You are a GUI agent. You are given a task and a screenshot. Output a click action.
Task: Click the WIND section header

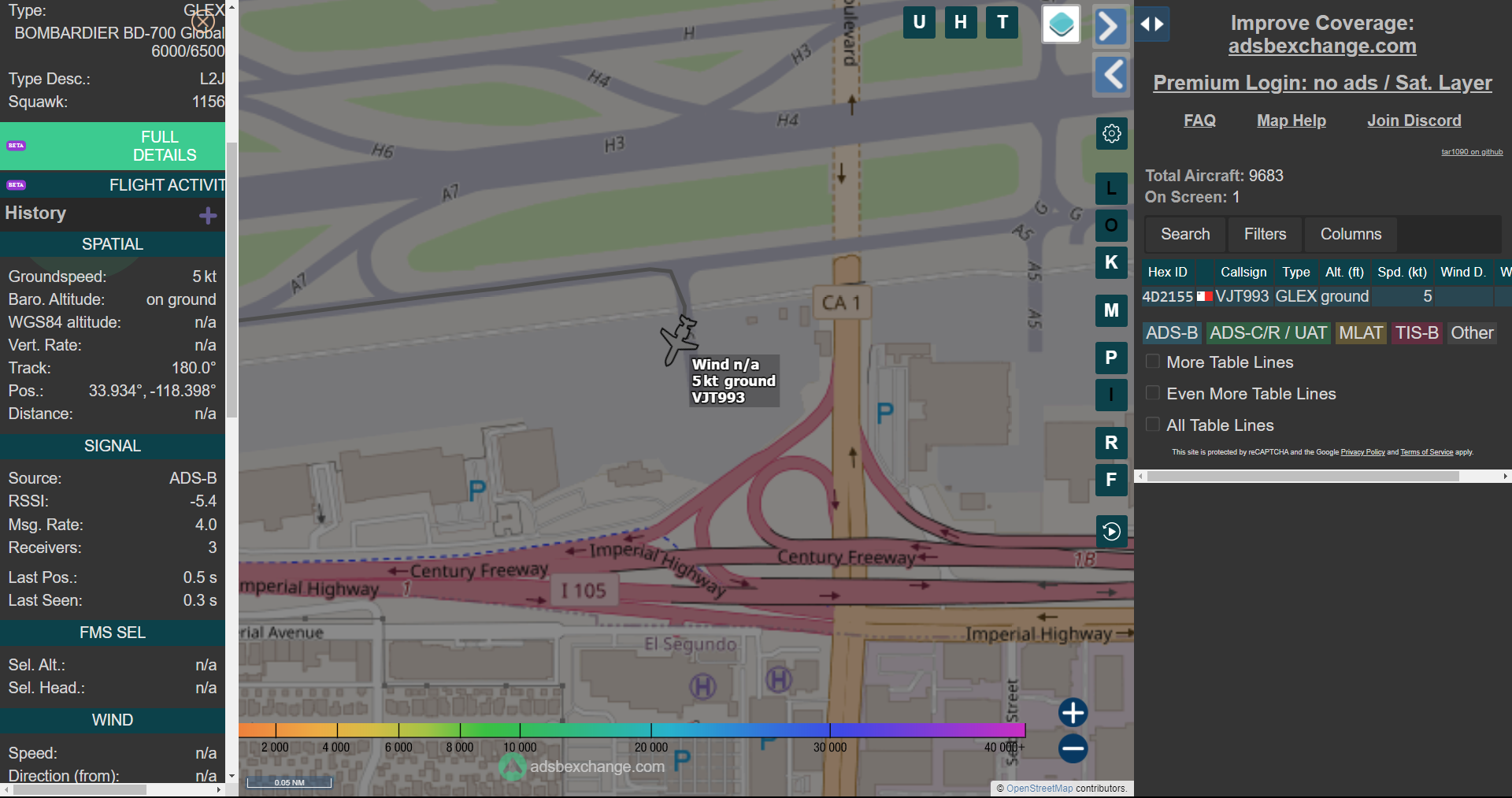tap(113, 720)
